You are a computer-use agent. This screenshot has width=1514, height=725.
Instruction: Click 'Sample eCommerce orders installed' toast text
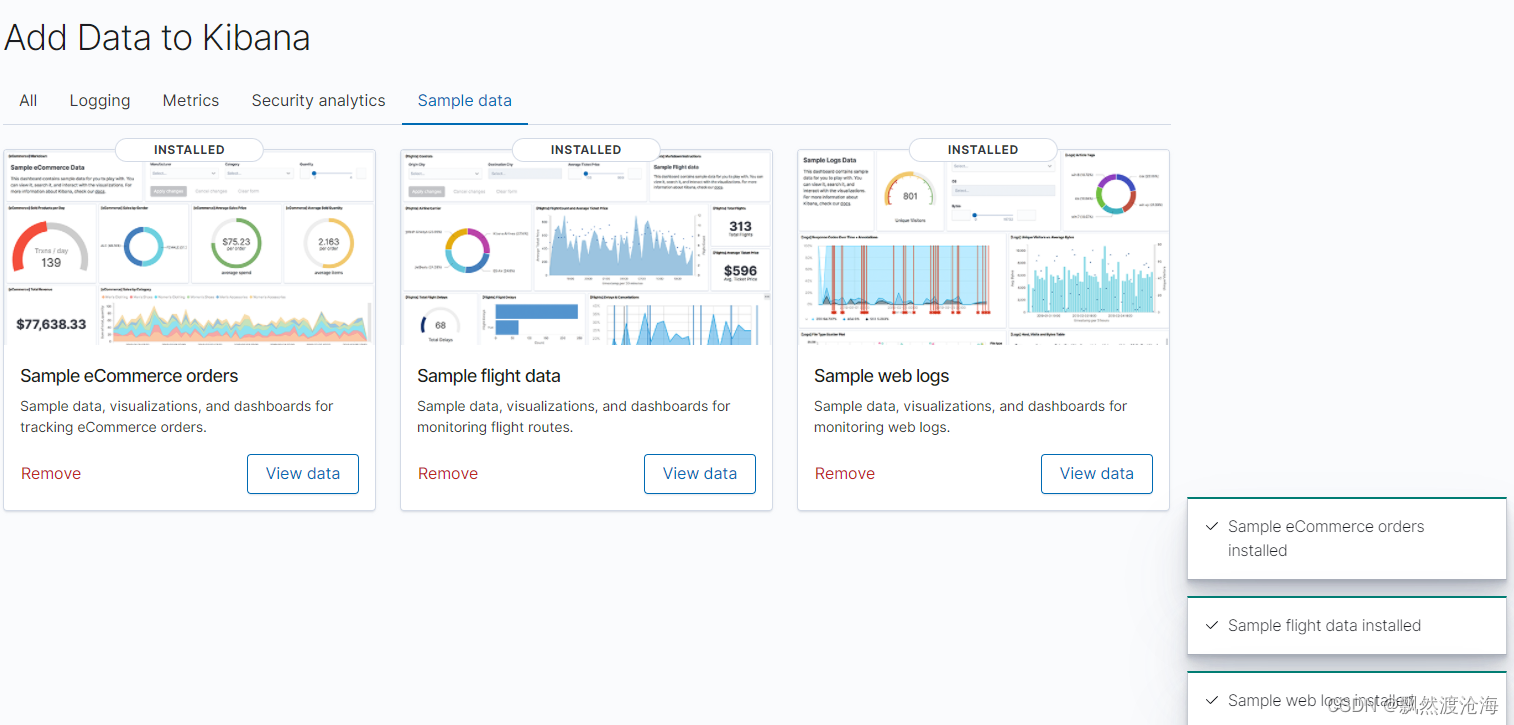[1326, 538]
